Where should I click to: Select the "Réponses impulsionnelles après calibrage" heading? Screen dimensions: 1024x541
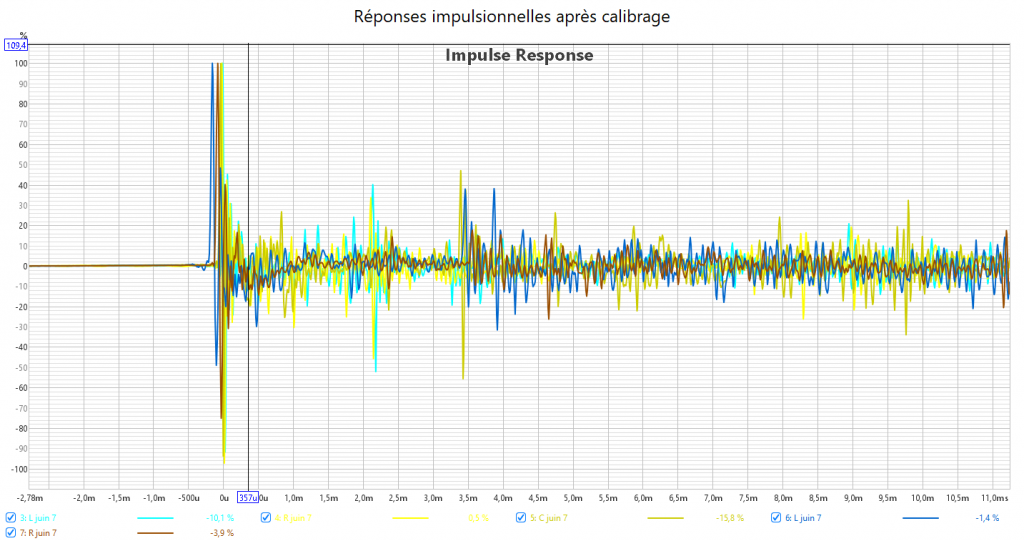click(x=512, y=17)
